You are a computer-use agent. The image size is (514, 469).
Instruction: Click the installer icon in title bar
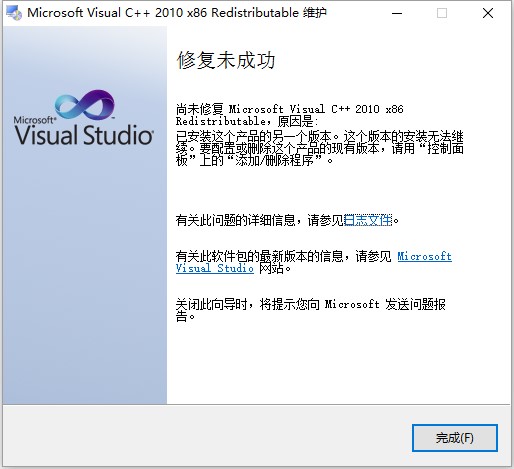[14, 13]
